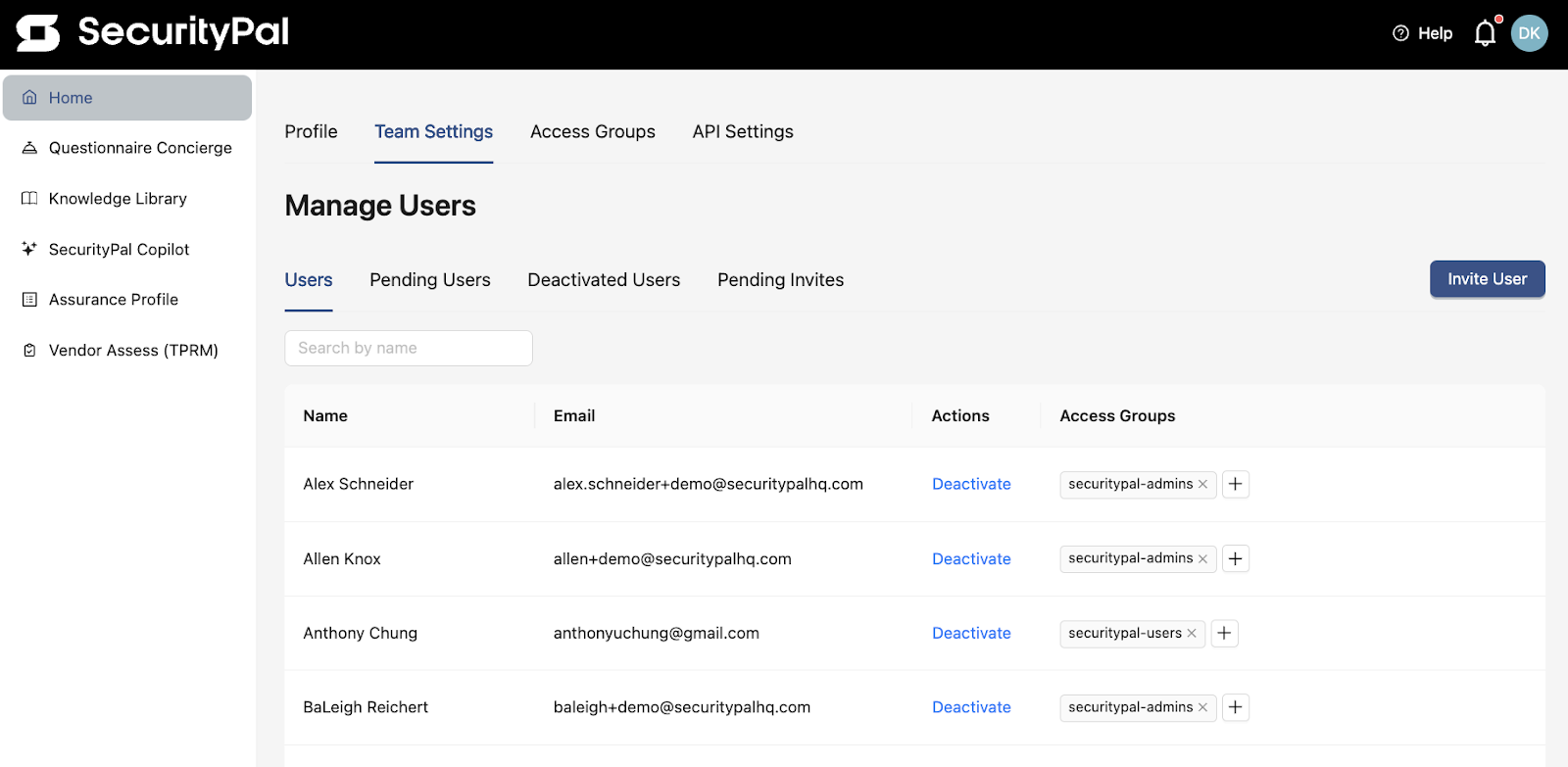Click securitypal-users tag label for Anthony Chung
The height and width of the screenshot is (767, 1568).
pos(1125,634)
